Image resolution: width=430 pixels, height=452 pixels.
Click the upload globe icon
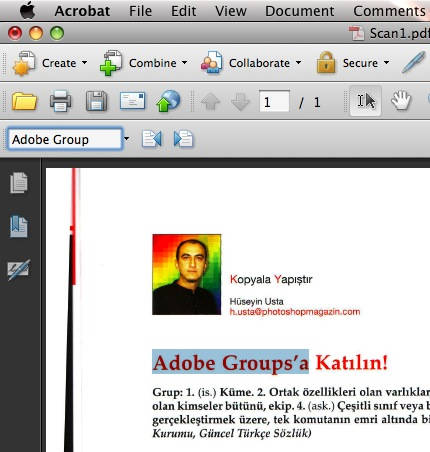[x=168, y=101]
